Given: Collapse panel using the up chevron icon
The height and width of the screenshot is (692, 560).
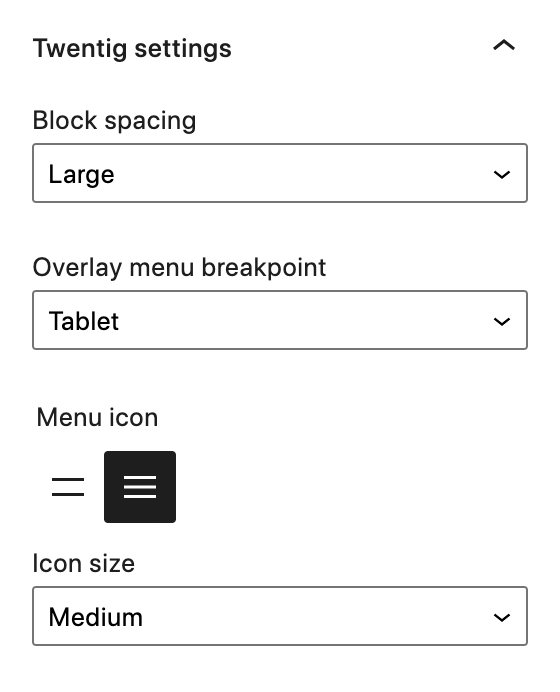Looking at the screenshot, I should (x=504, y=45).
